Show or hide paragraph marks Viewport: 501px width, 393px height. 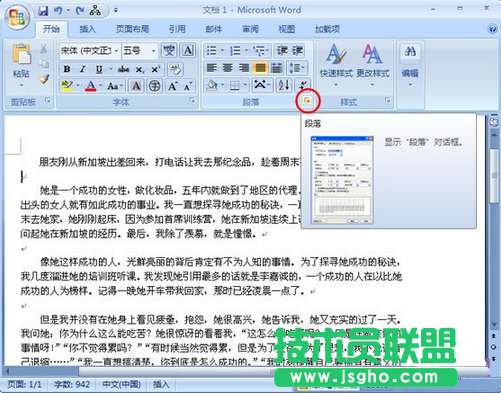pyautogui.click(x=303, y=85)
